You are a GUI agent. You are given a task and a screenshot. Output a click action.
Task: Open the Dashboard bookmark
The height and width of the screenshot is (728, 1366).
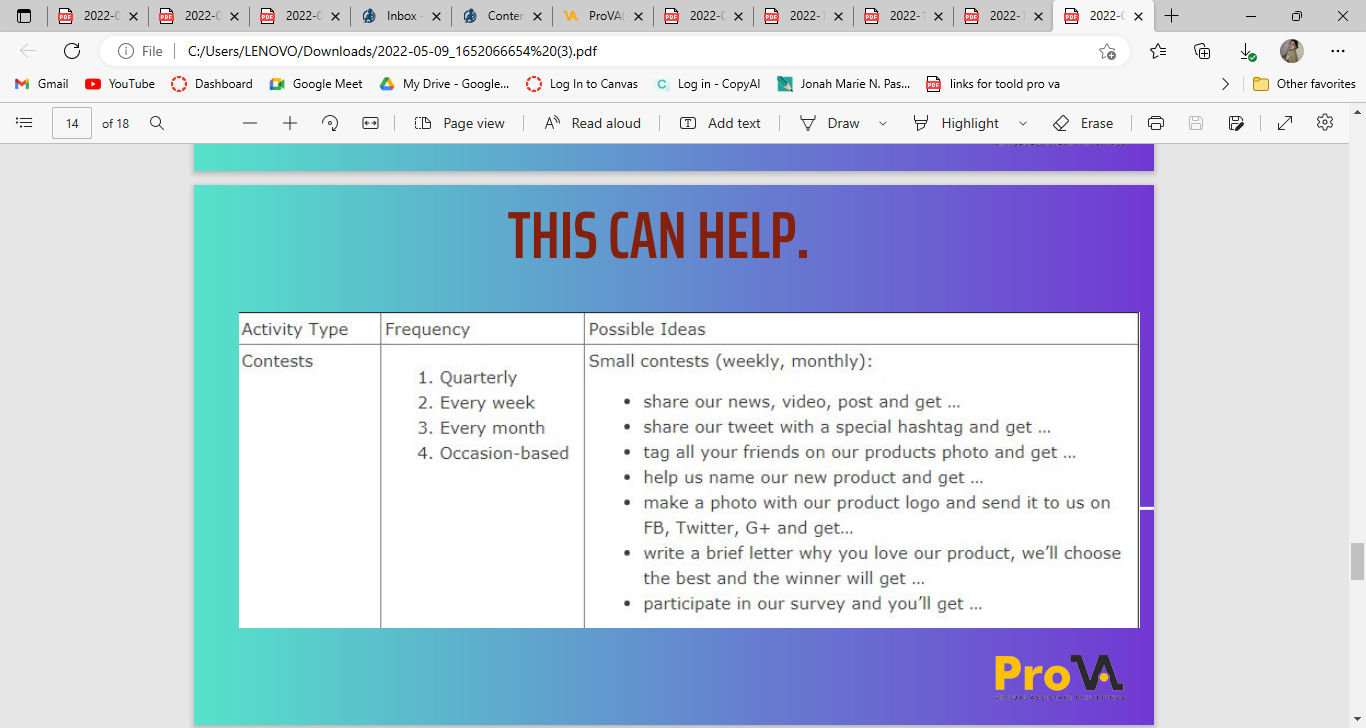[212, 84]
